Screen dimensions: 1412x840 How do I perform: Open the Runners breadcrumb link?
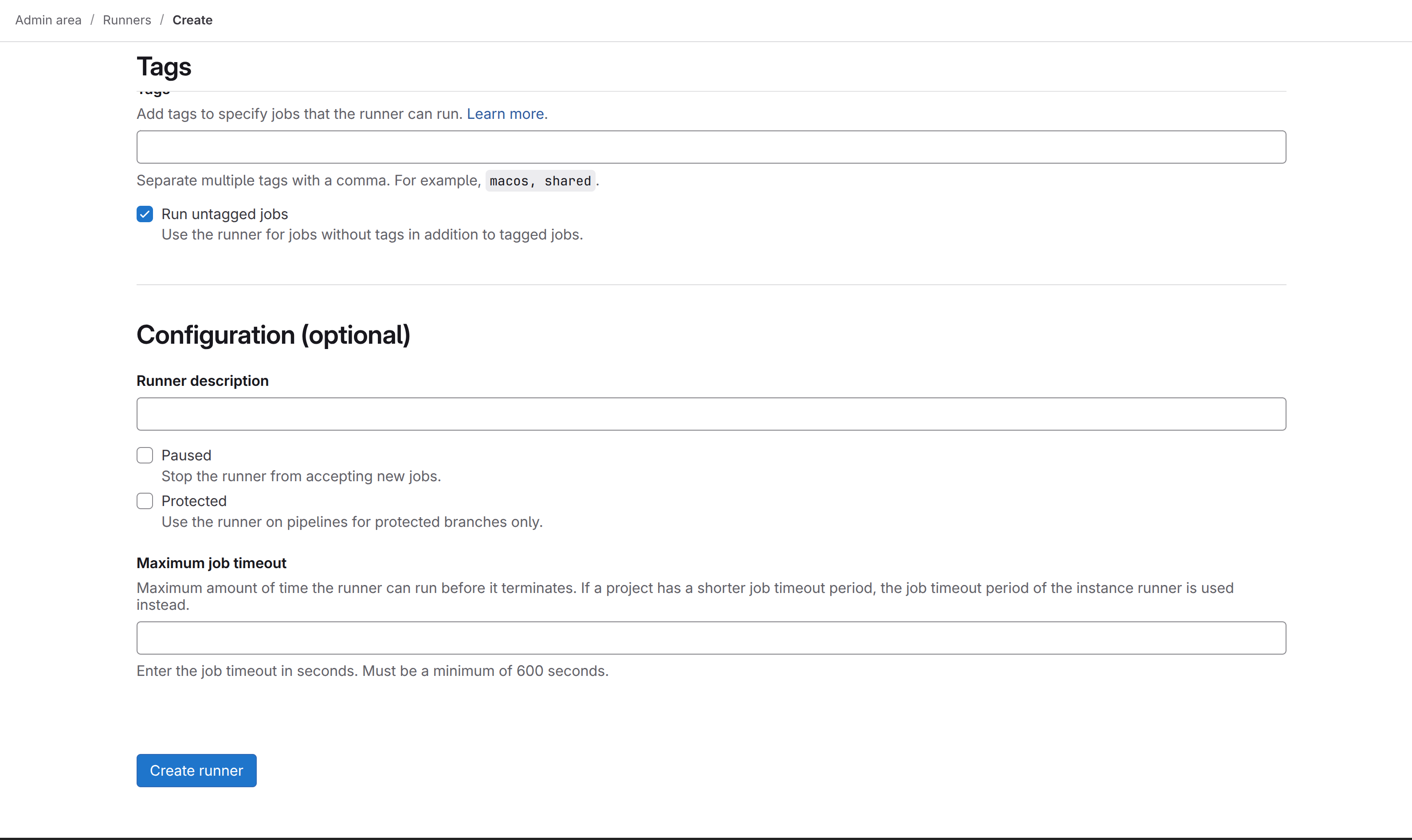click(127, 20)
